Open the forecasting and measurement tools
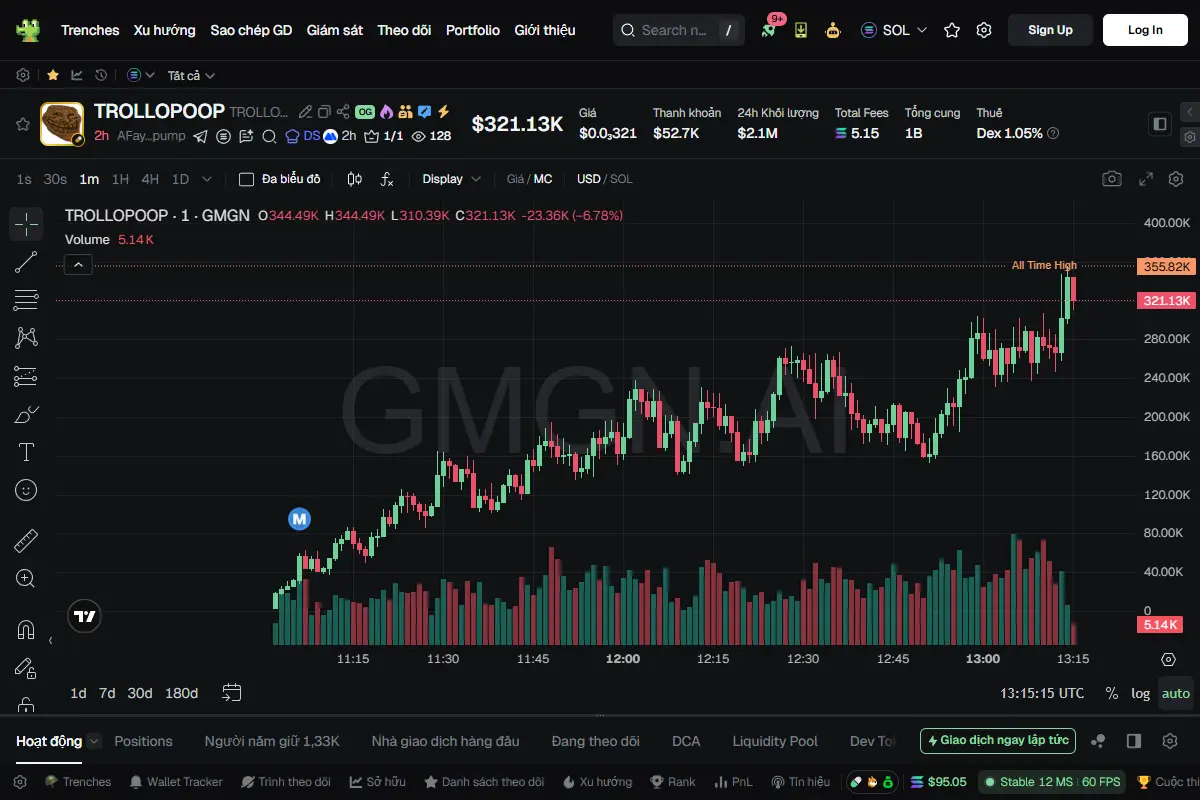This screenshot has width=1200, height=800. click(26, 376)
